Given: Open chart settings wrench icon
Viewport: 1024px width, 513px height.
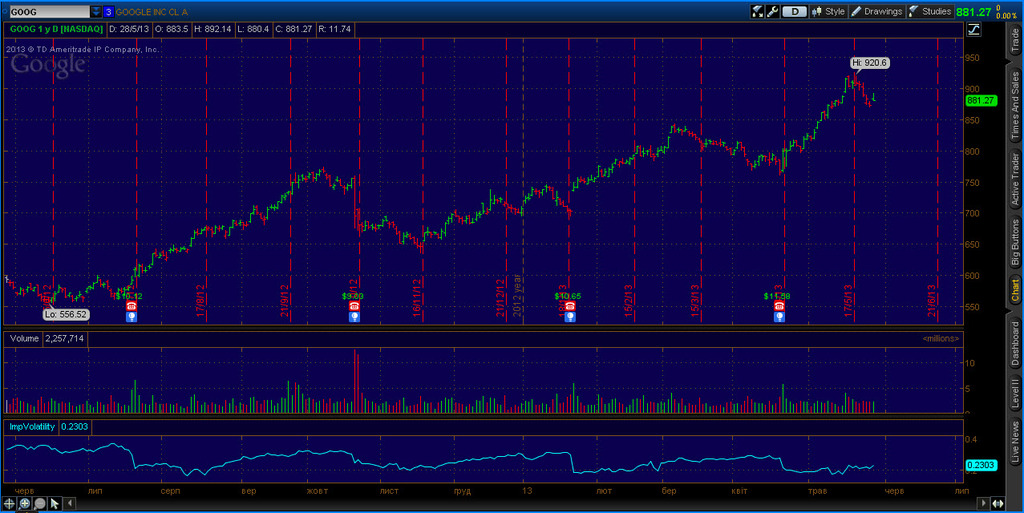Looking at the screenshot, I should click(x=773, y=12).
